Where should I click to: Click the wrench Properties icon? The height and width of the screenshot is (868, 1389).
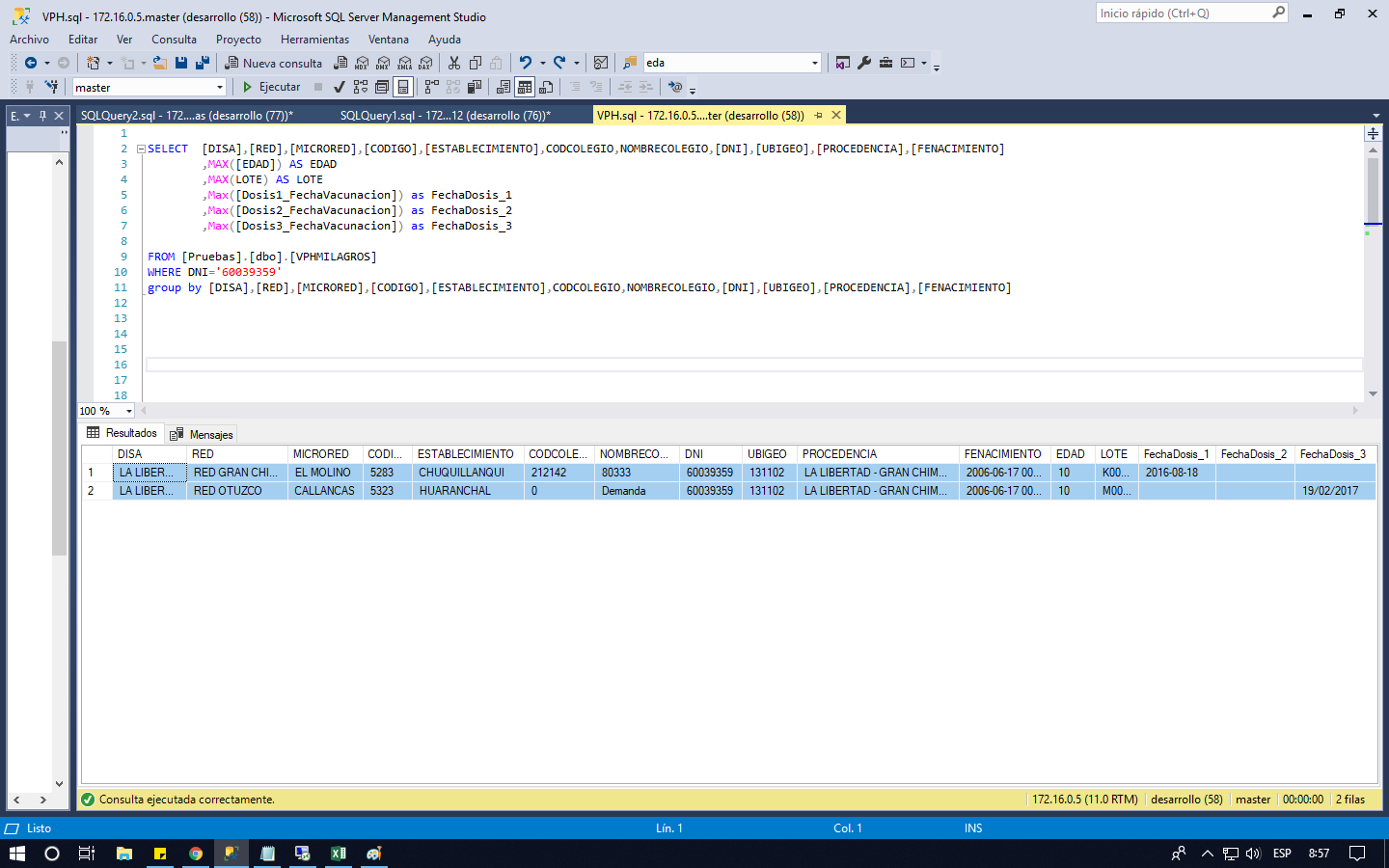[864, 63]
